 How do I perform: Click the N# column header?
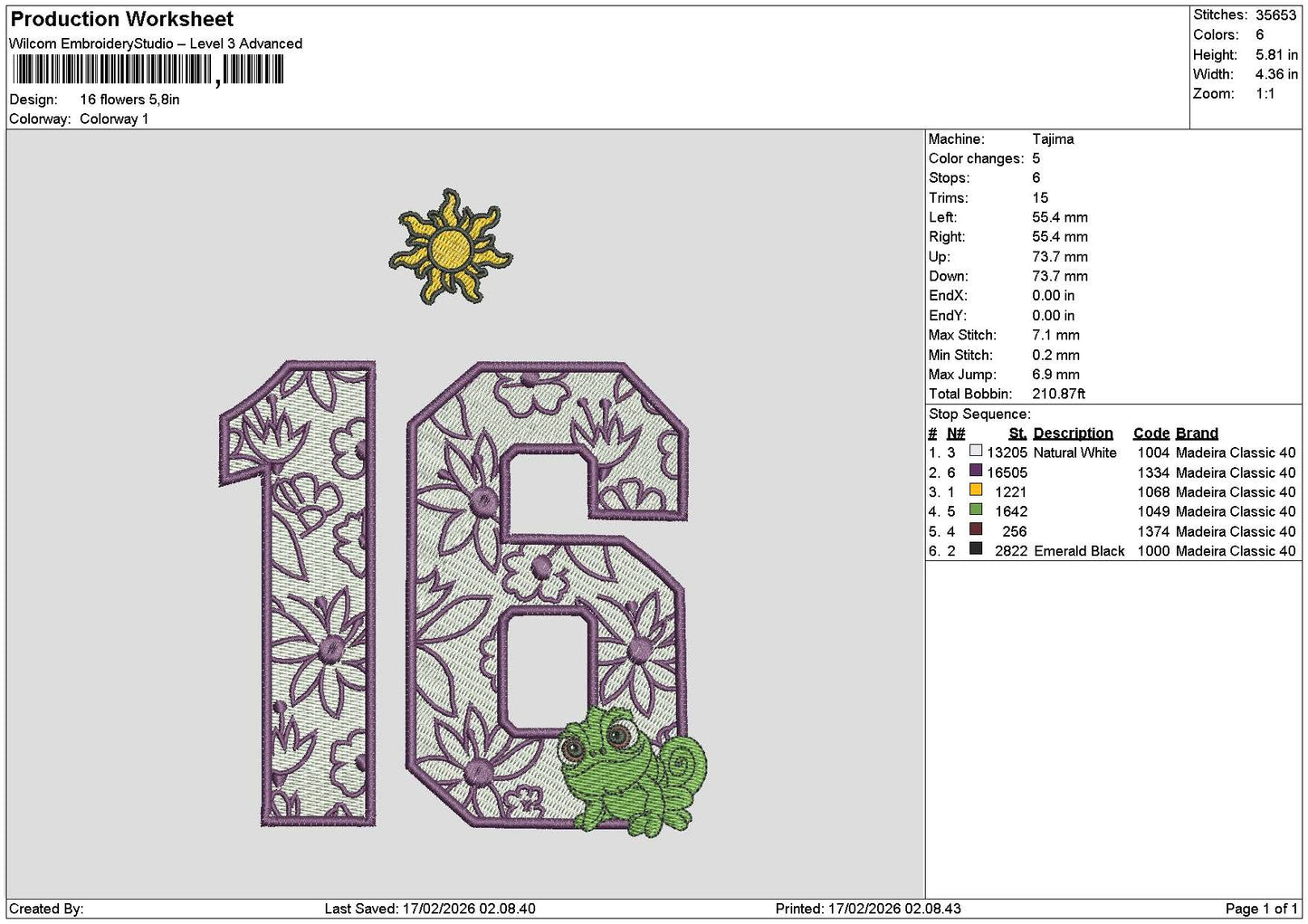pyautogui.click(x=956, y=433)
